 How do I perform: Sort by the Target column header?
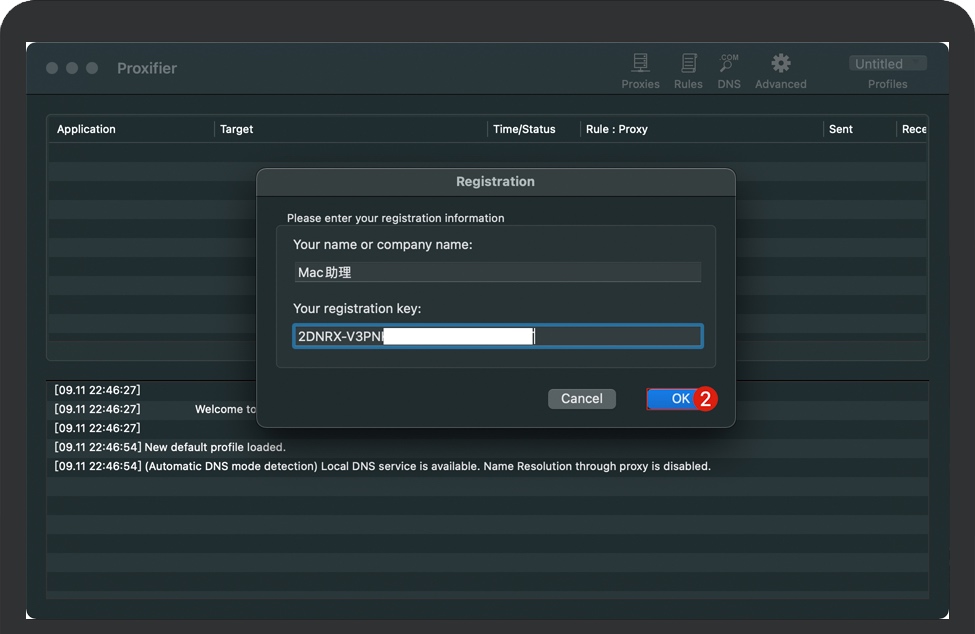351,129
